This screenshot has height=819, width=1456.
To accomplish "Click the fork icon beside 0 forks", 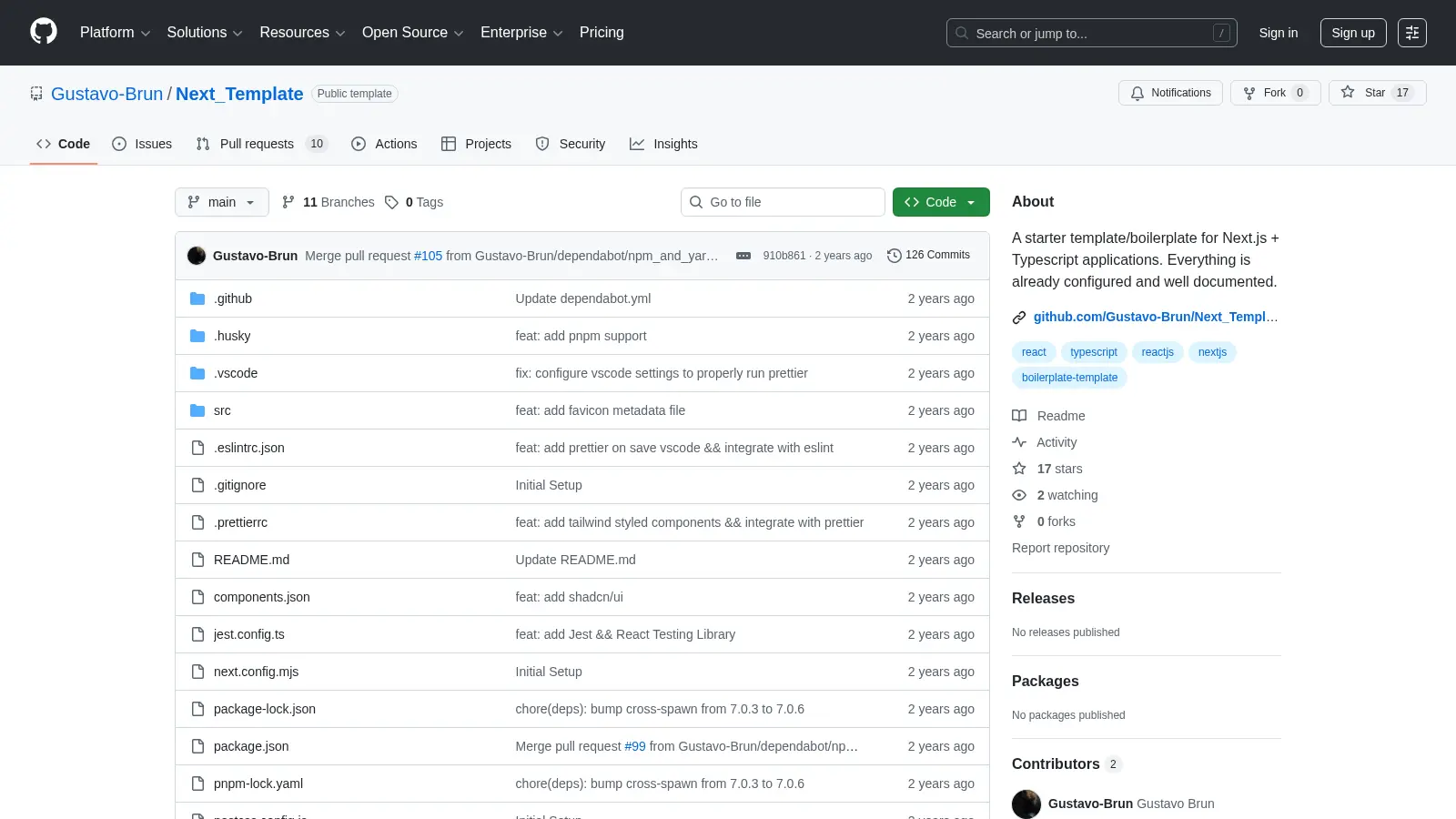I will tap(1019, 521).
